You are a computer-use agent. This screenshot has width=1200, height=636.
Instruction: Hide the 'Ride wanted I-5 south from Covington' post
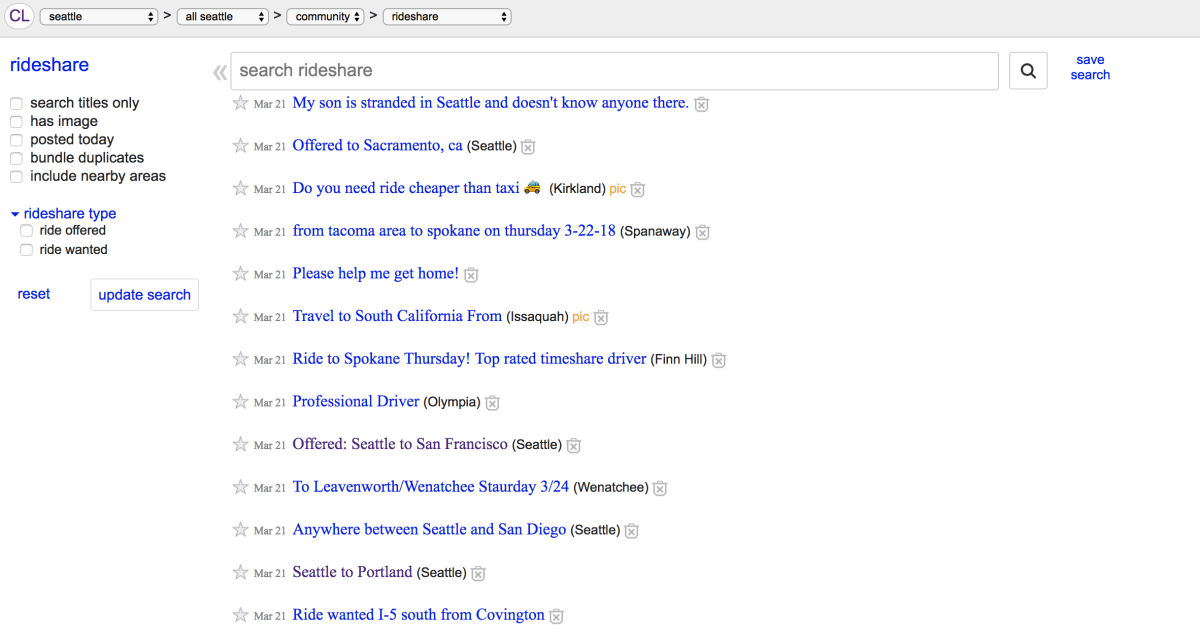tap(555, 616)
